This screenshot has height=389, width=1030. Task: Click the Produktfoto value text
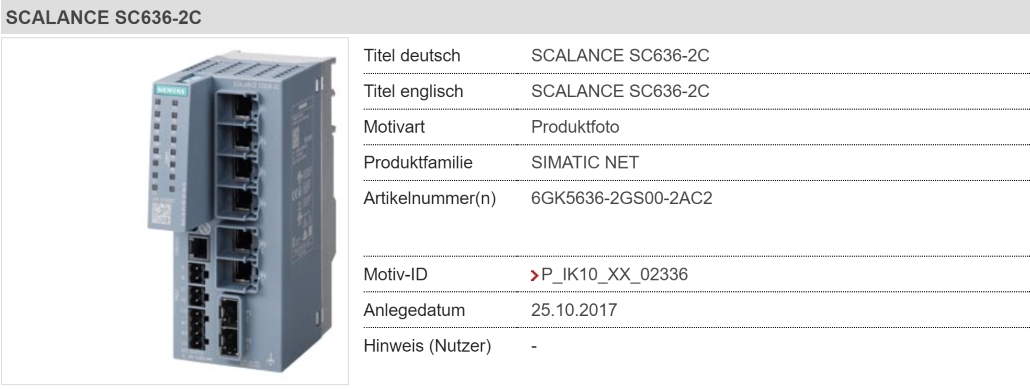[x=575, y=127]
